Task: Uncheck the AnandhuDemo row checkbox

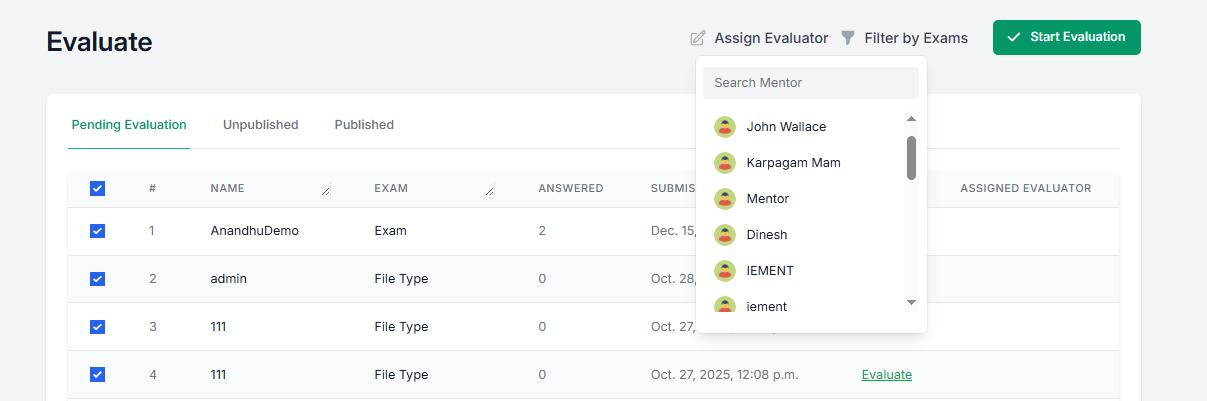Action: [97, 231]
